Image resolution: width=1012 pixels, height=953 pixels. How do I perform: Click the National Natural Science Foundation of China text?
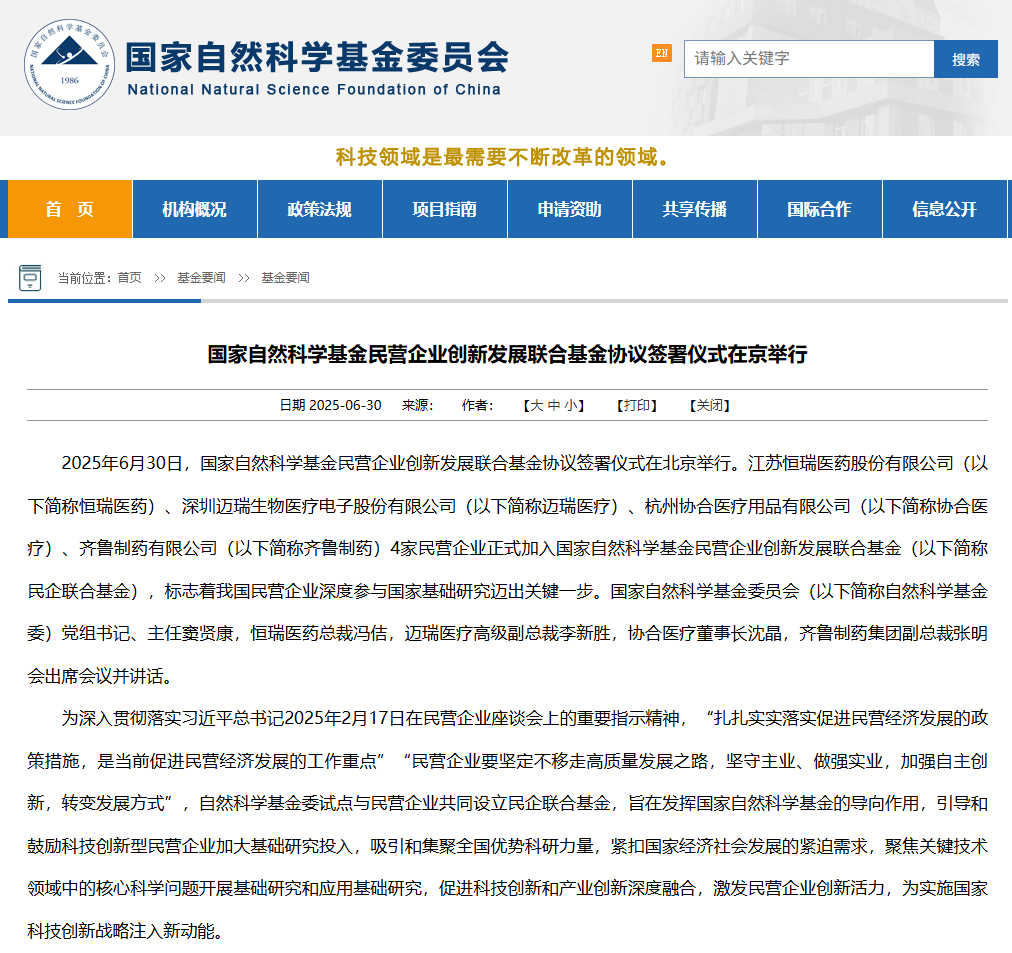click(314, 90)
